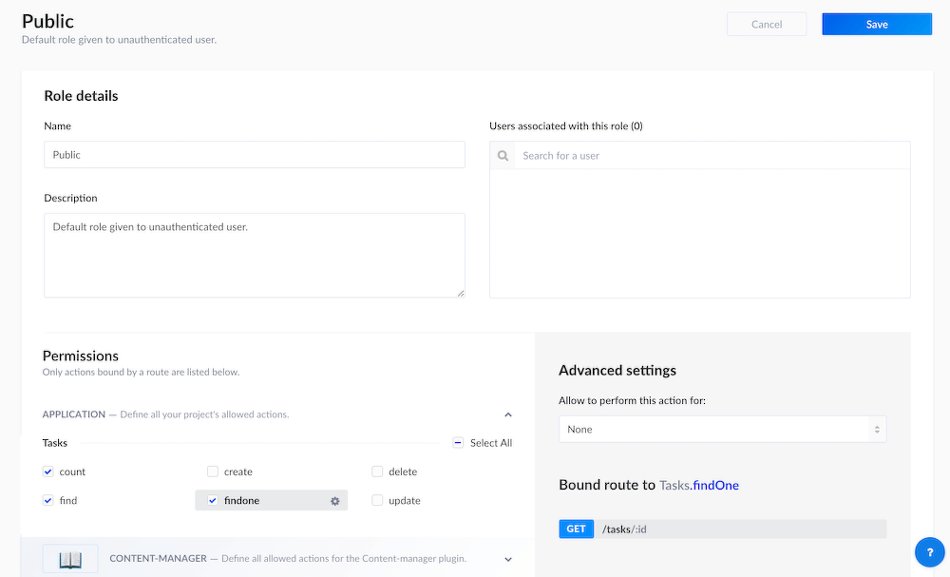Expand the Content-Manager plugin section

click(x=508, y=559)
